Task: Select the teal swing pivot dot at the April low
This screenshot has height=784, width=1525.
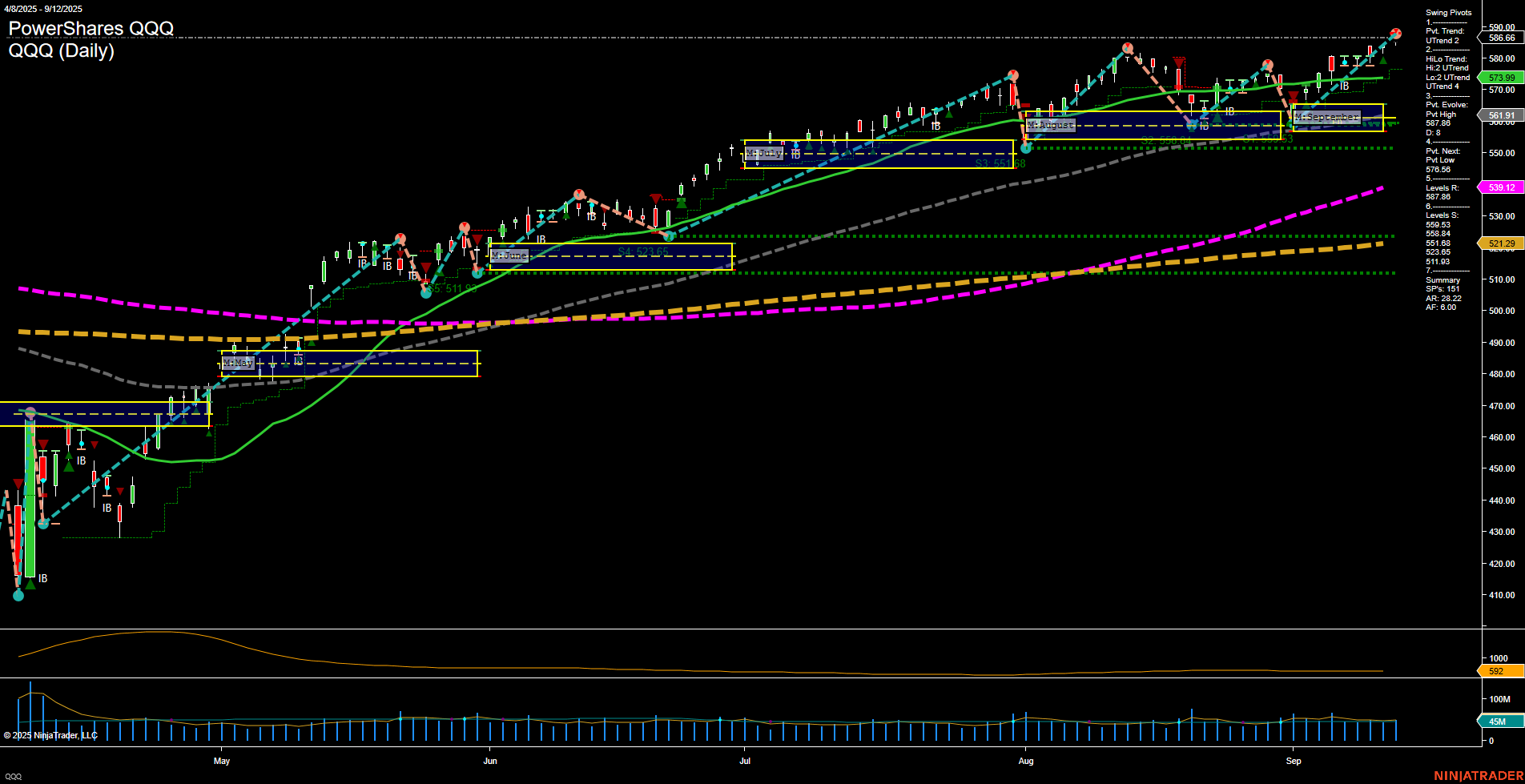Action: click(17, 596)
